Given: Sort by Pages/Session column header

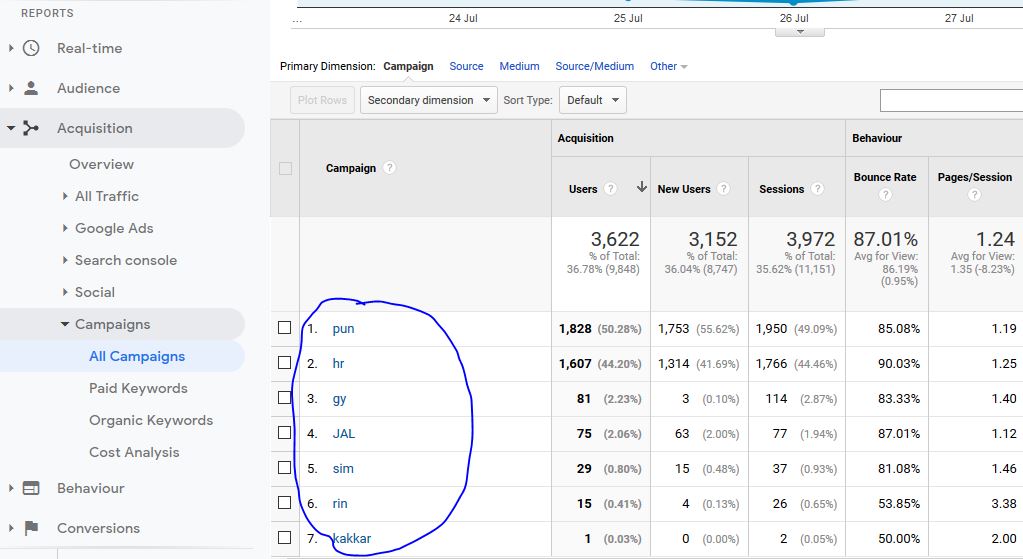Looking at the screenshot, I should (x=975, y=177).
